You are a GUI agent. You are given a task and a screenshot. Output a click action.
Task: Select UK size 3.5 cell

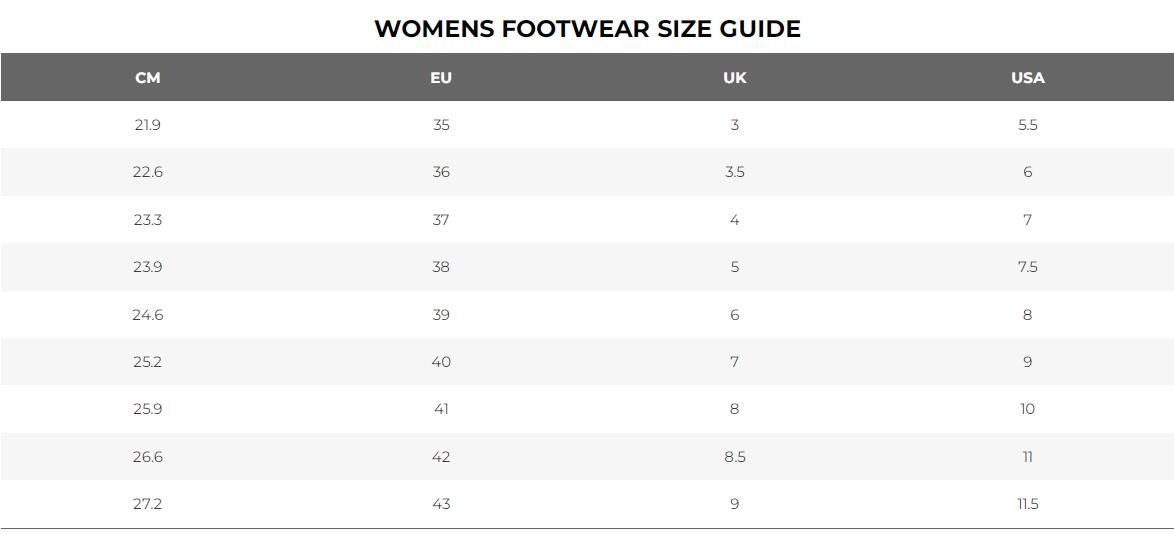(x=734, y=172)
